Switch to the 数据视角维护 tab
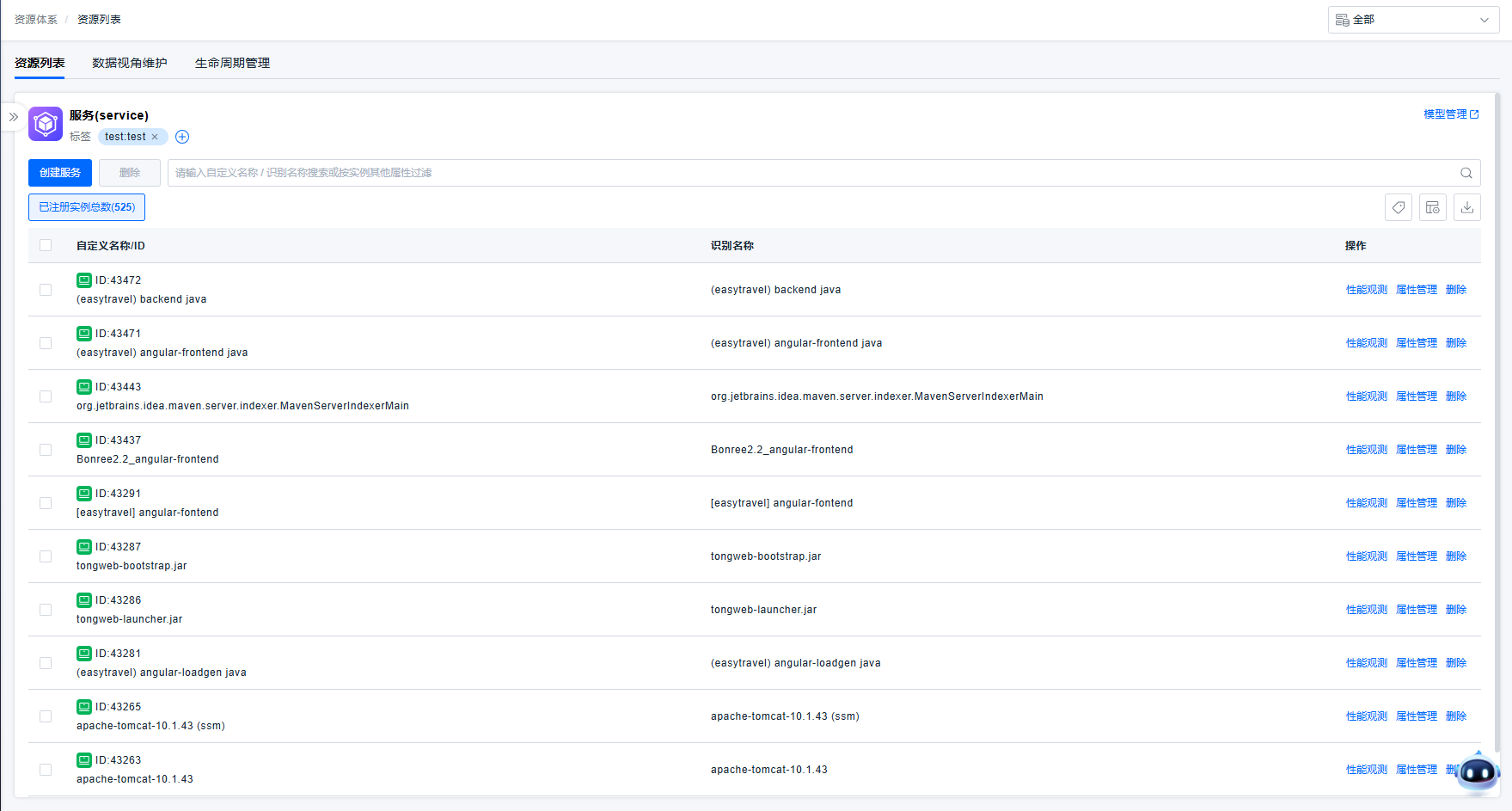The width and height of the screenshot is (1512, 811). [130, 64]
